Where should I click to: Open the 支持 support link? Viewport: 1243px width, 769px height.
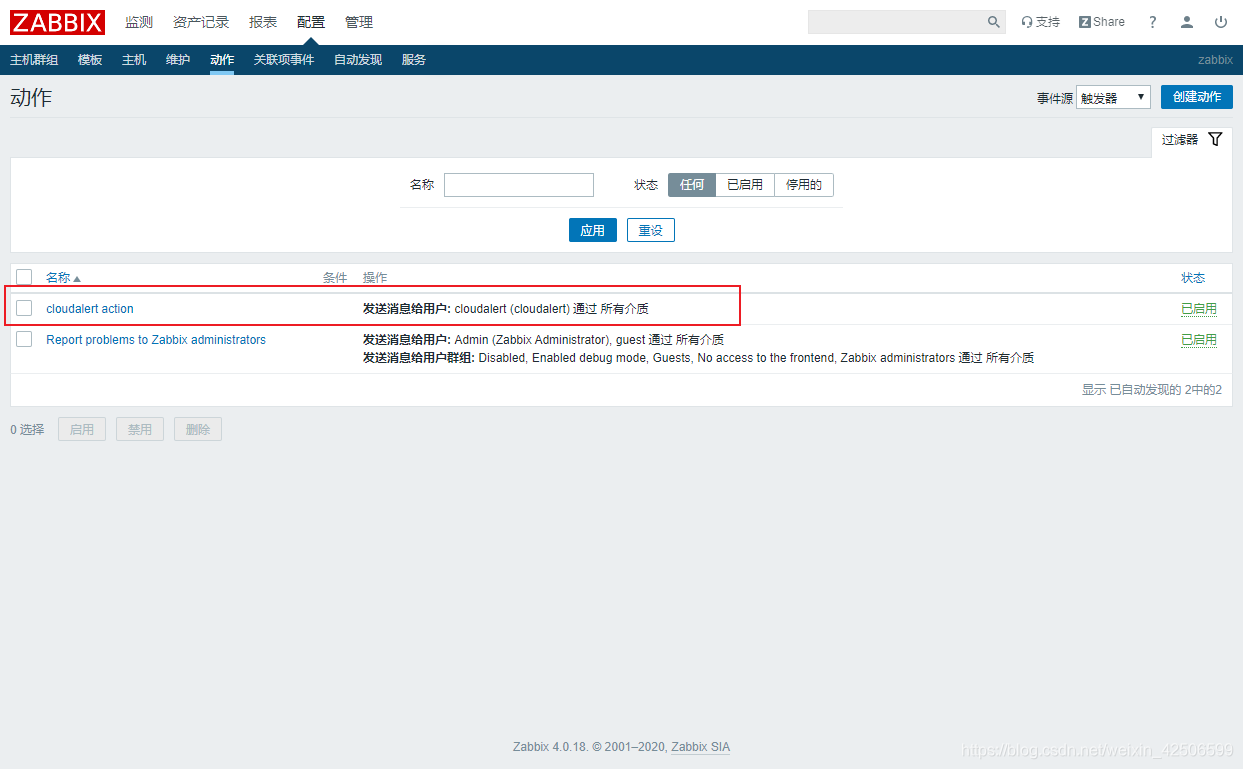[1040, 22]
